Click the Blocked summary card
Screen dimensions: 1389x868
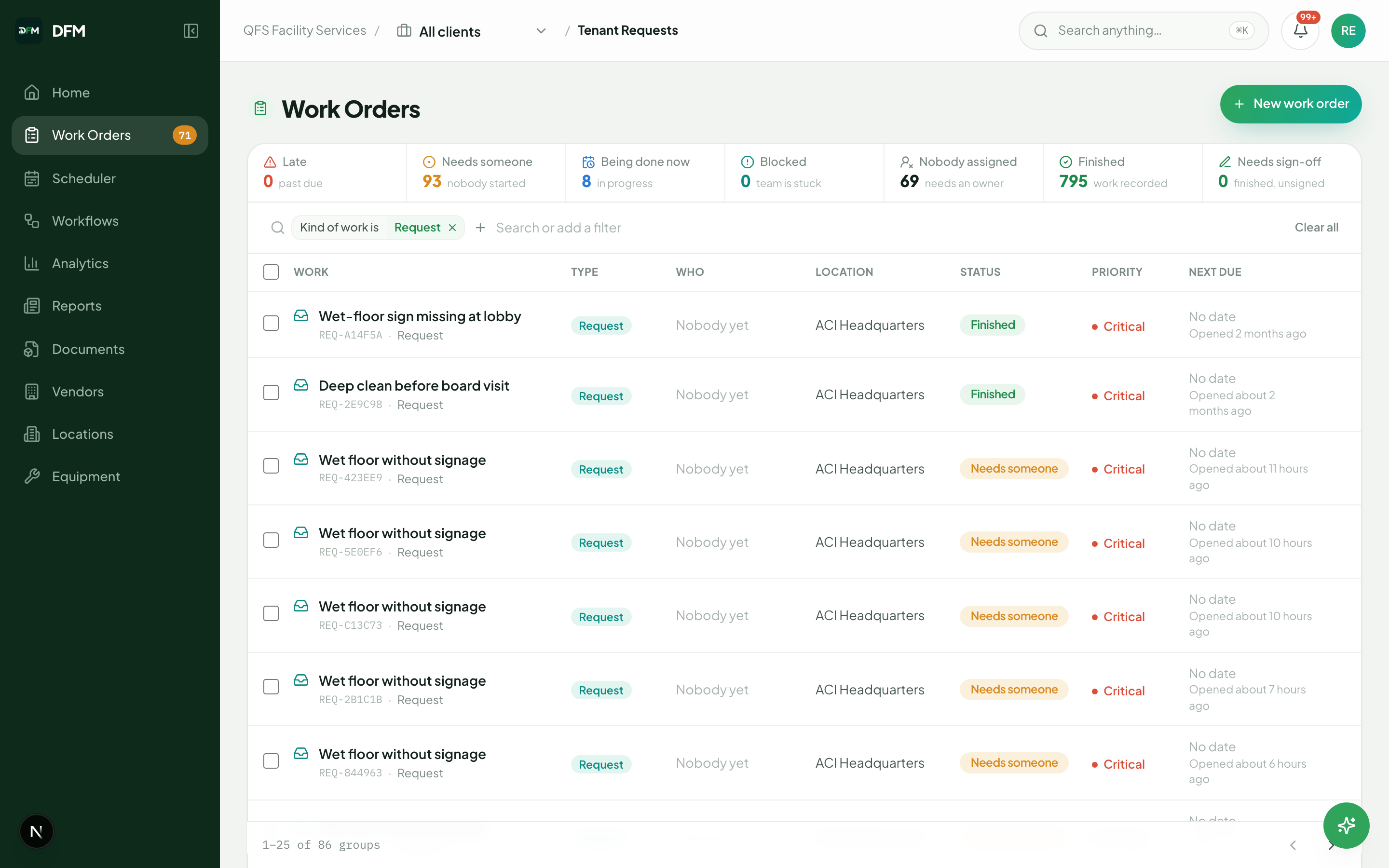(x=803, y=173)
